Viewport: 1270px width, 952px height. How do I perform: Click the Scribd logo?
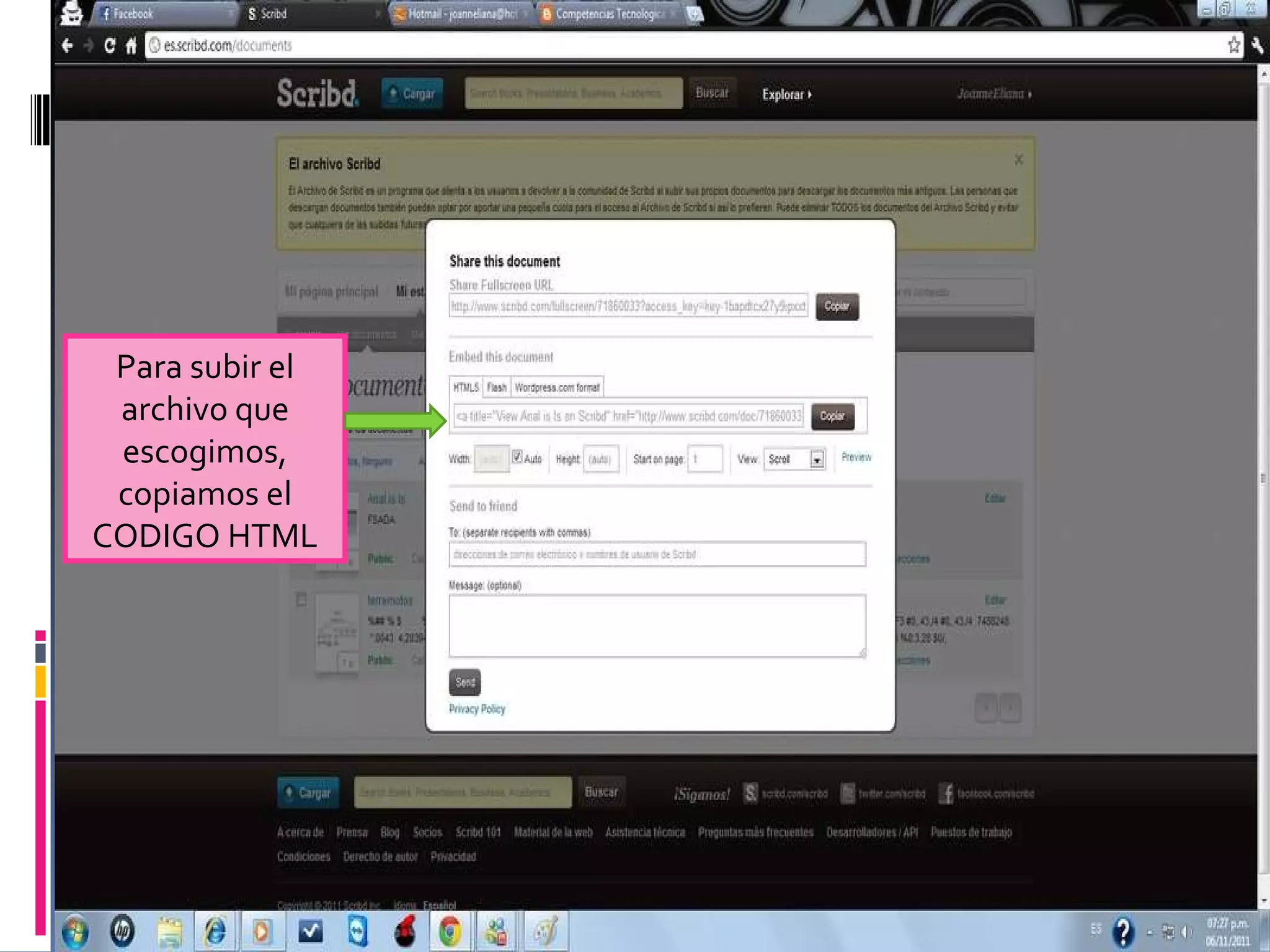coord(317,94)
